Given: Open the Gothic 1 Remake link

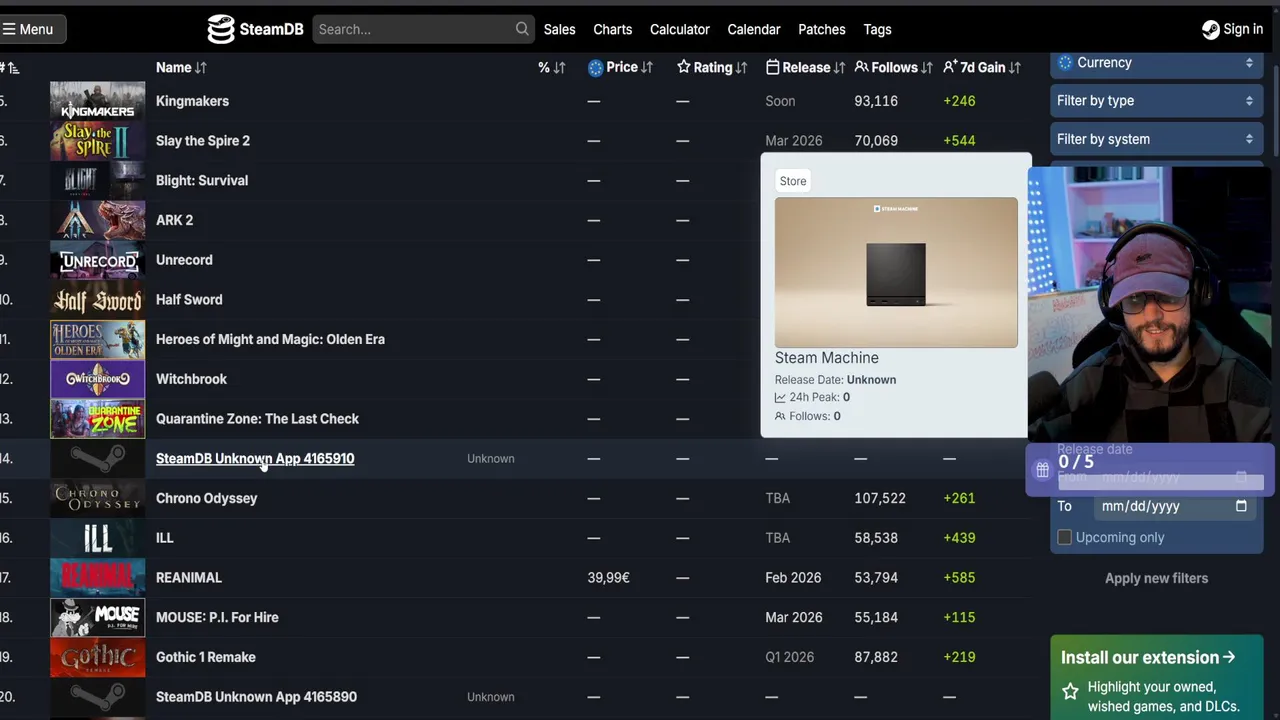Looking at the screenshot, I should 206,657.
